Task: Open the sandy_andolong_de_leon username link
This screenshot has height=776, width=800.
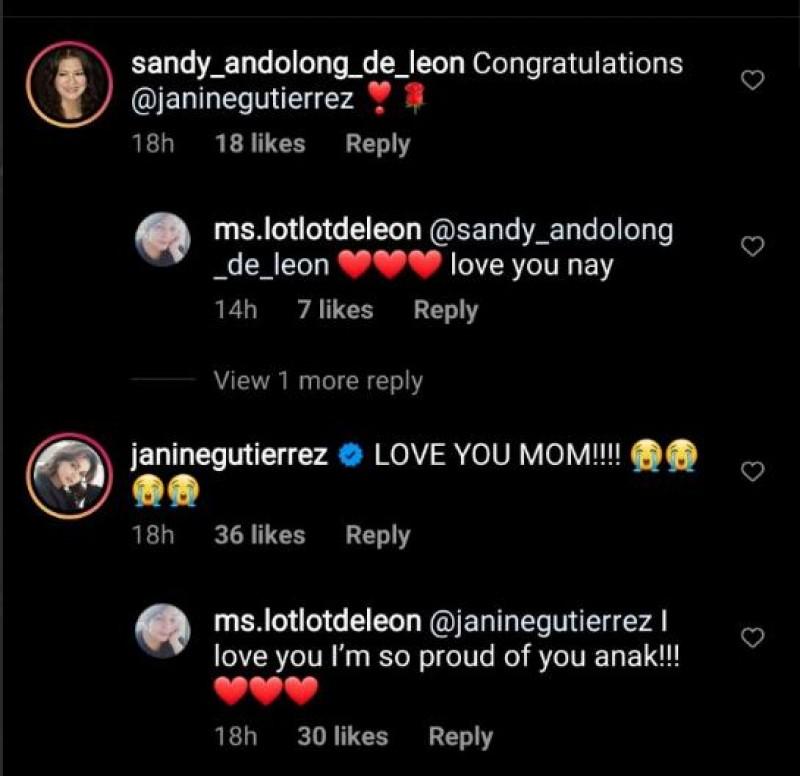Action: (298, 65)
